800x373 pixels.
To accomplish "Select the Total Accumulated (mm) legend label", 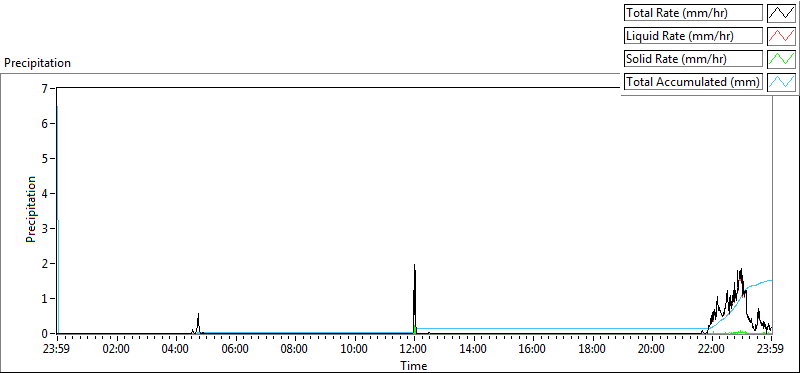I will click(693, 81).
